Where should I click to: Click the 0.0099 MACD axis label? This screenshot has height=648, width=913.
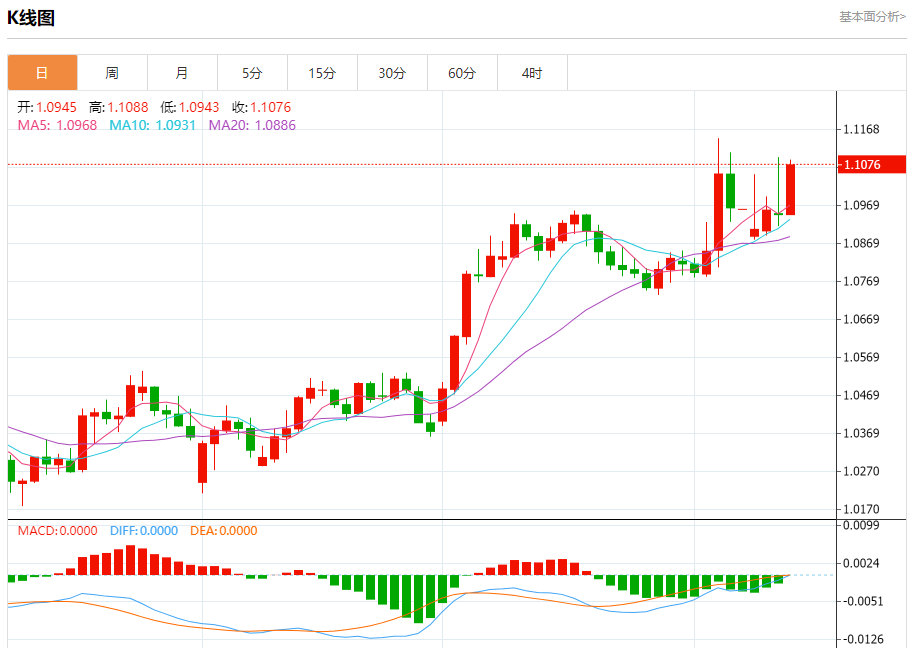tap(861, 525)
